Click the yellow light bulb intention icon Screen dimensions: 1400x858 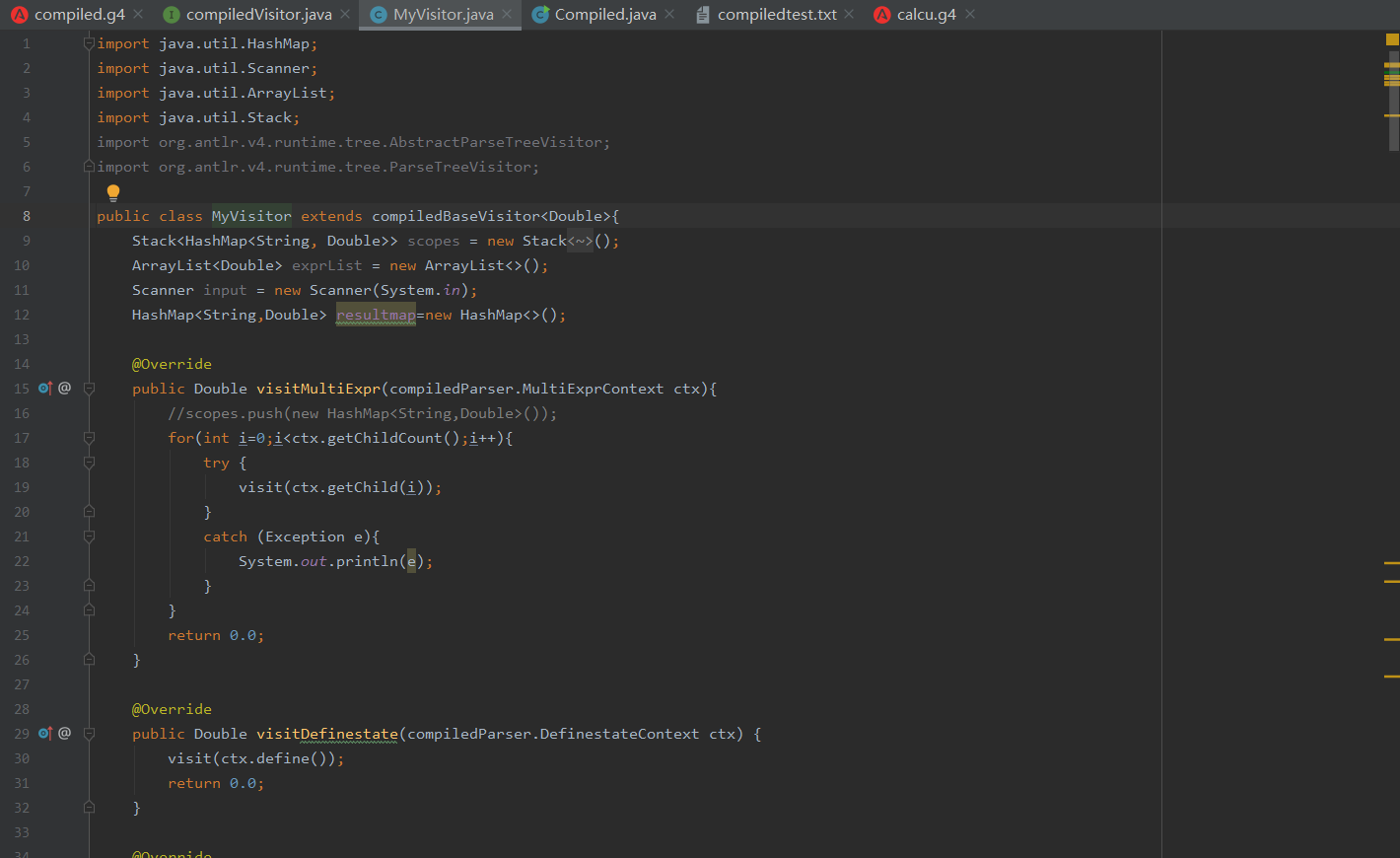[x=113, y=192]
